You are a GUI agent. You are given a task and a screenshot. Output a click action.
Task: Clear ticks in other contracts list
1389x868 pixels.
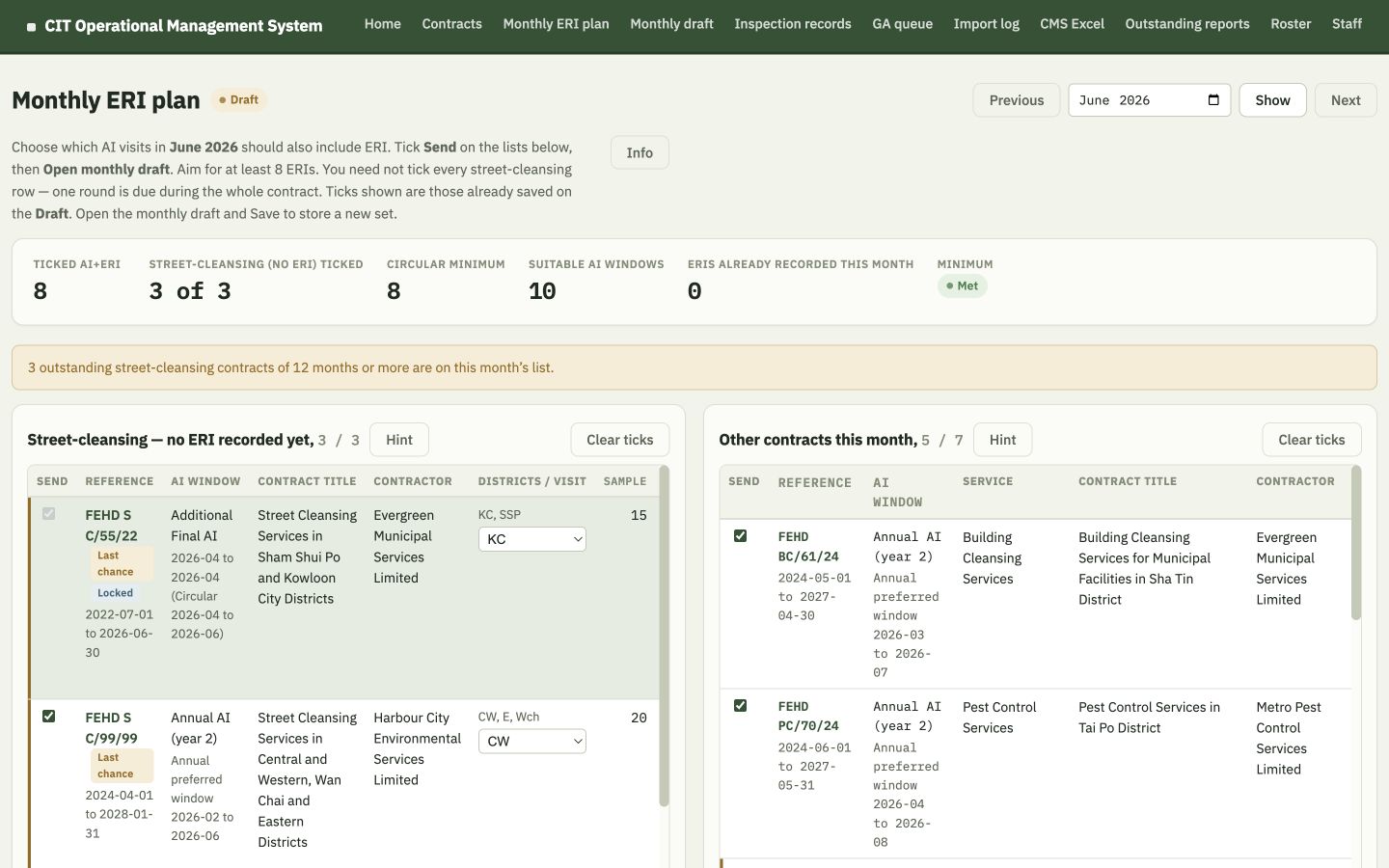(x=1312, y=440)
